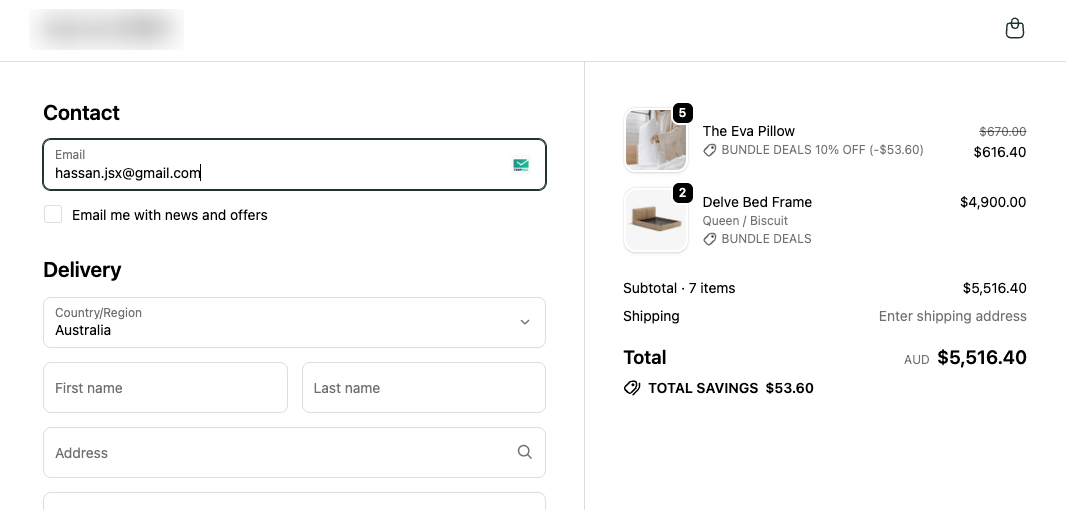Focus the Last name field
Image resolution: width=1066 pixels, height=510 pixels.
(x=424, y=388)
